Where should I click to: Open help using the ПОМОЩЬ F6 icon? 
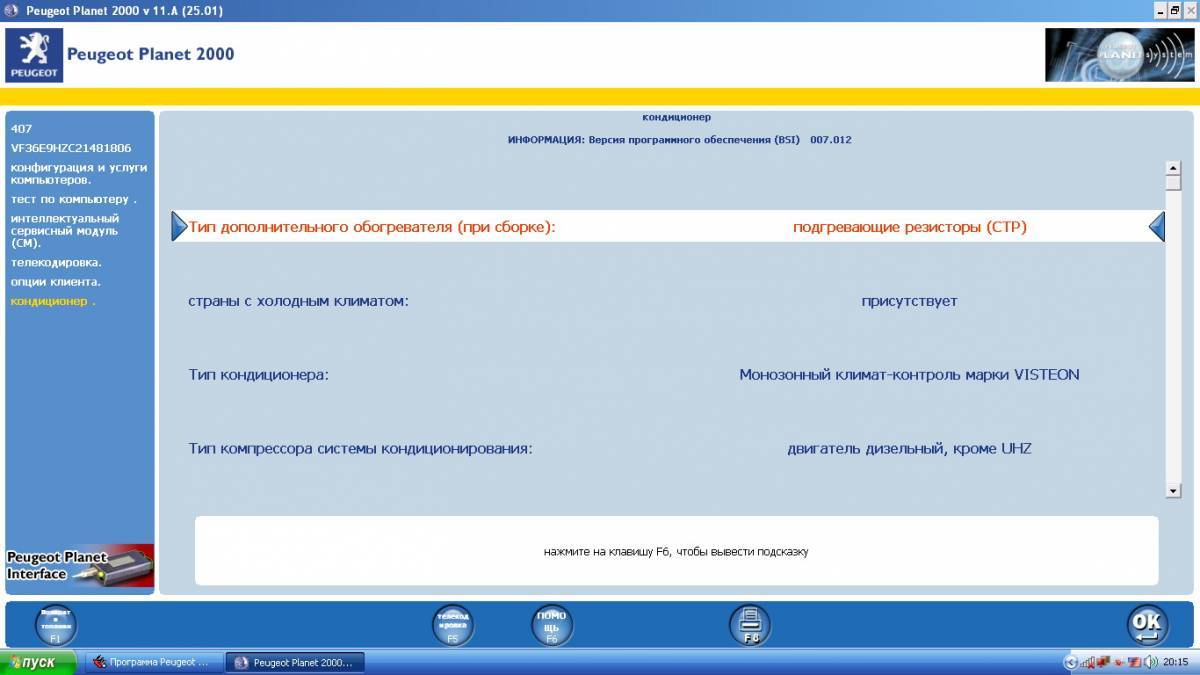click(552, 624)
